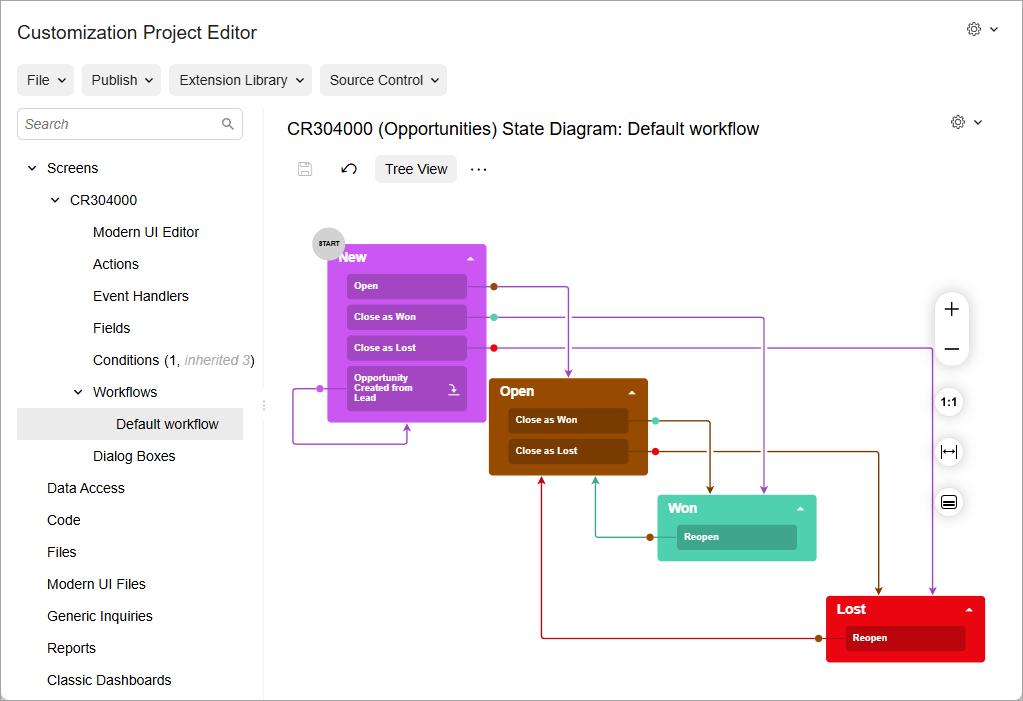Collapse the Won state box
The height and width of the screenshot is (701, 1023).
coord(801,508)
